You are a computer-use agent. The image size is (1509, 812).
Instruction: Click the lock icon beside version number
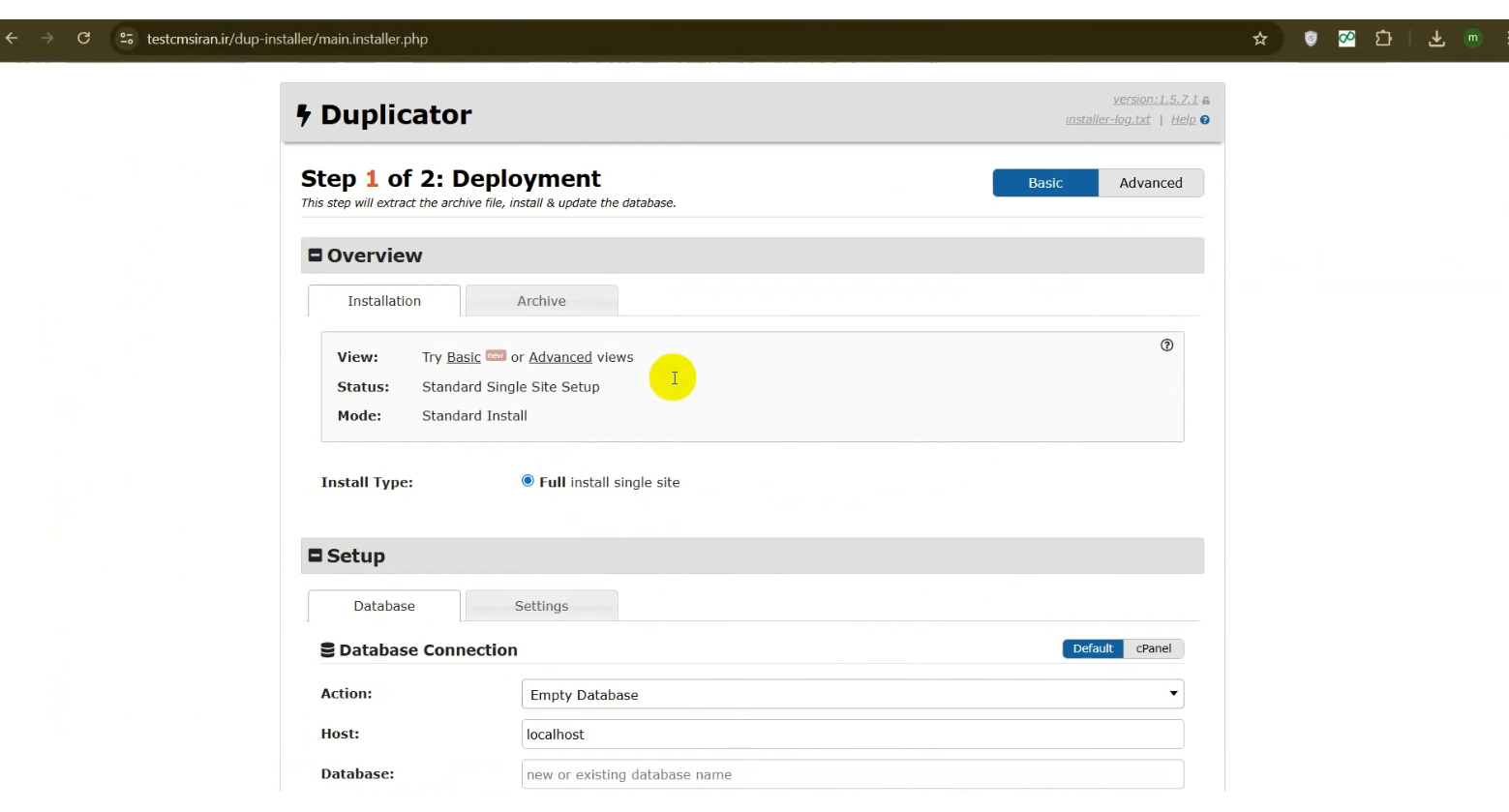coord(1206,101)
